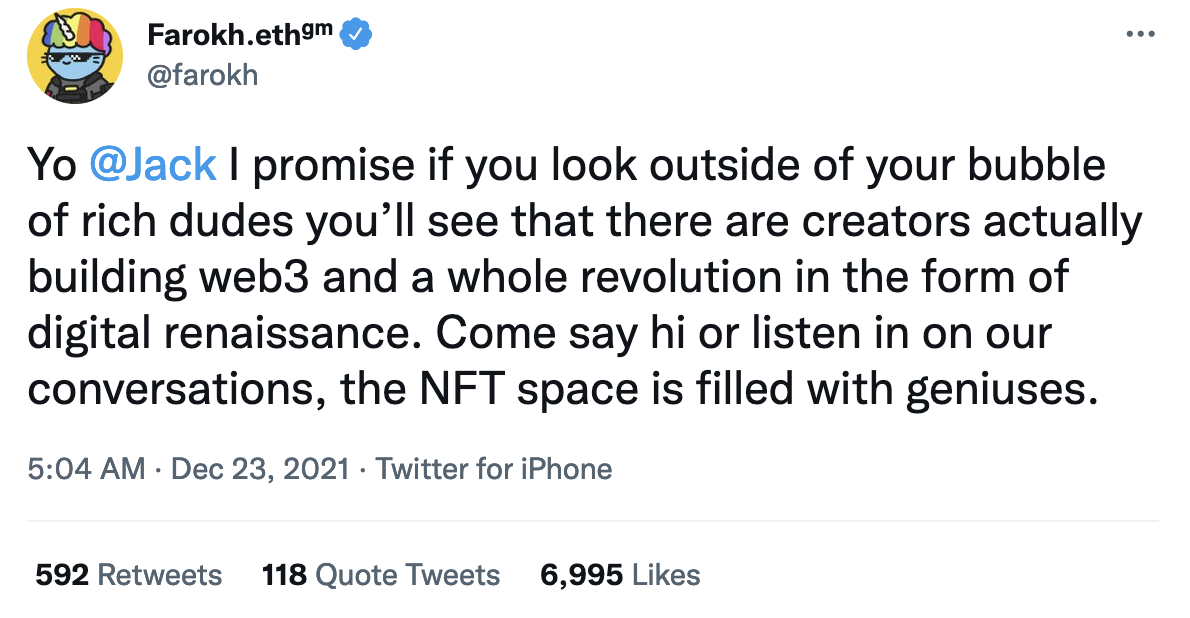1190x618 pixels.
Task: View the 592 Retweets list
Action: click(128, 575)
